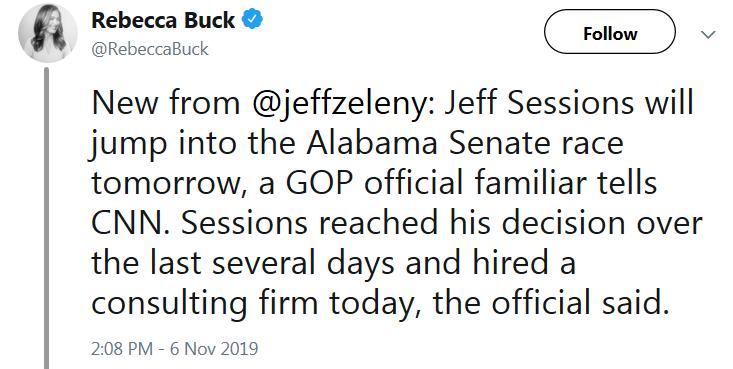The width and height of the screenshot is (733, 369).
Task: Click 'the official said.' closing words
Action: pos(552,303)
